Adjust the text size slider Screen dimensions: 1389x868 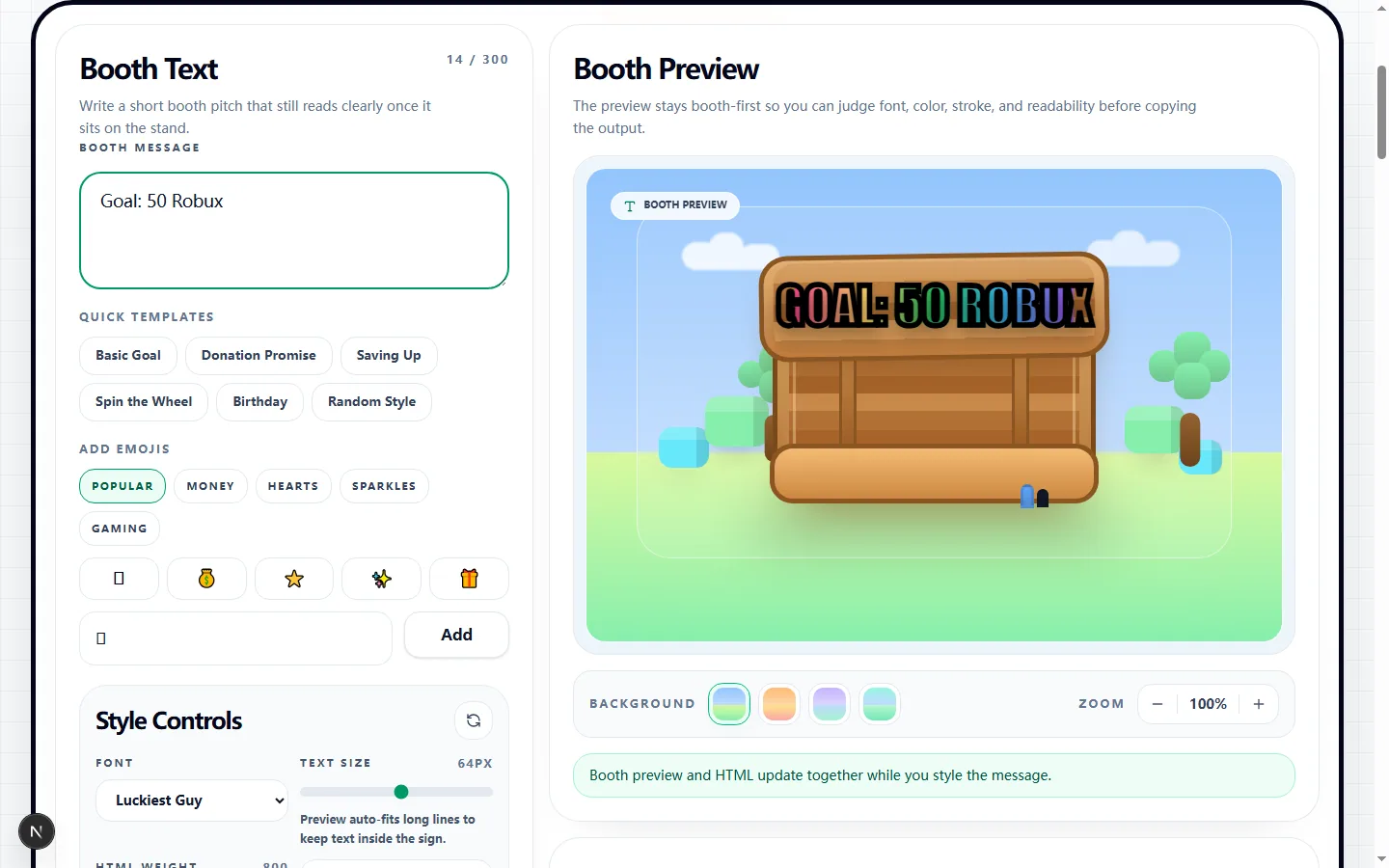click(396, 792)
